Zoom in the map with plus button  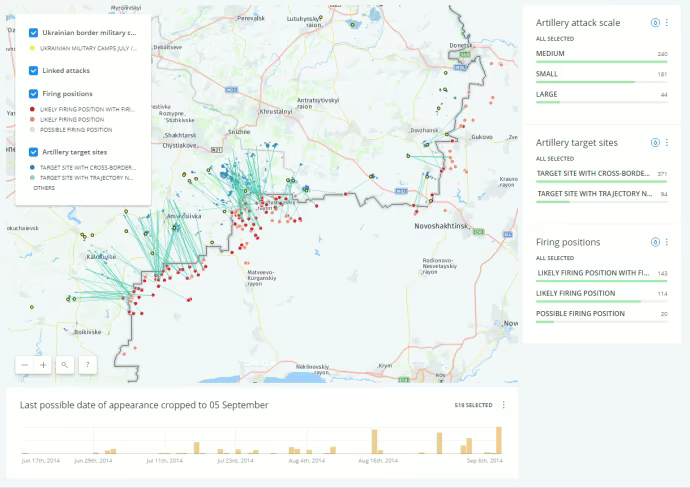click(x=43, y=365)
